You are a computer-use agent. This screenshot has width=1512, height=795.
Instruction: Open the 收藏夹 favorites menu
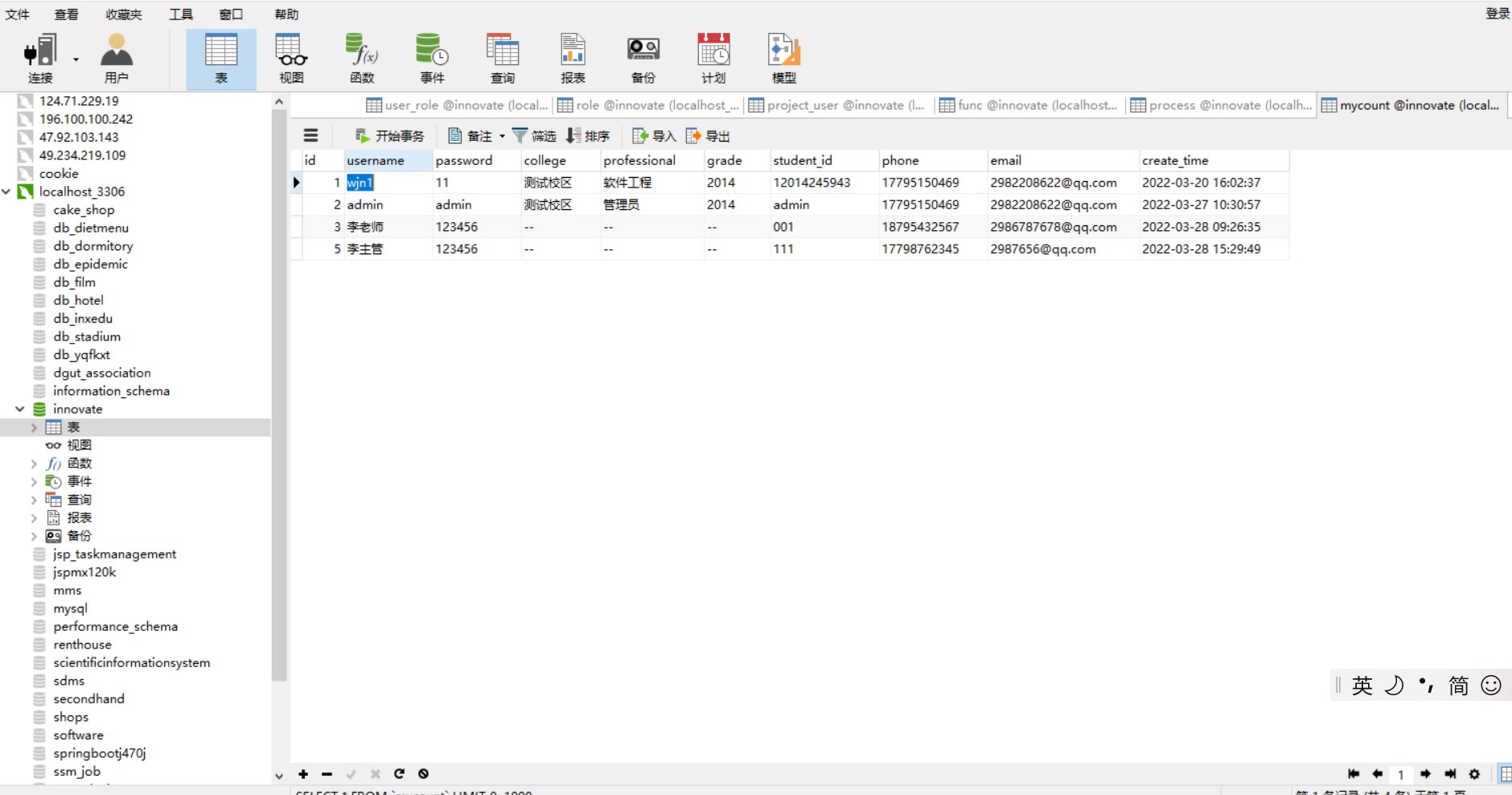click(123, 14)
